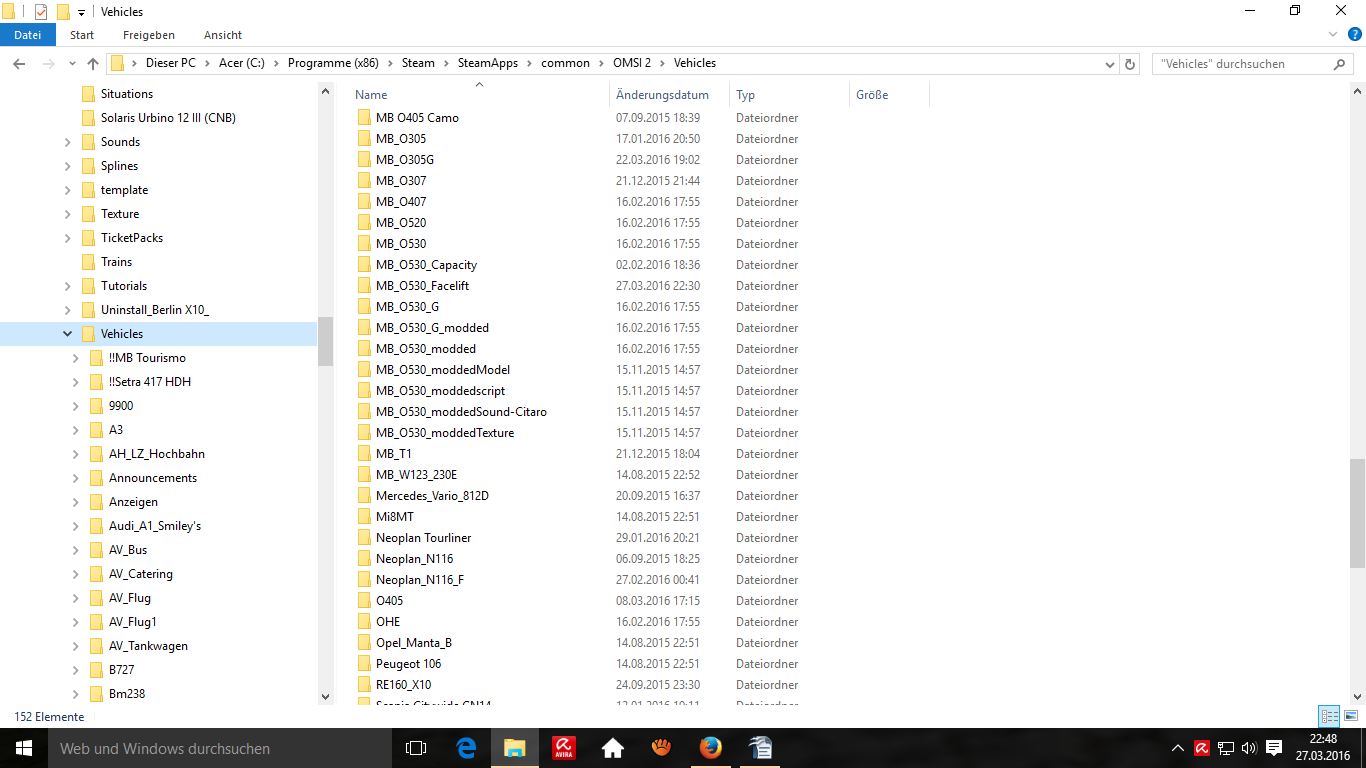
Task: Select the Neoplan Tourliner folder icon
Action: (364, 538)
